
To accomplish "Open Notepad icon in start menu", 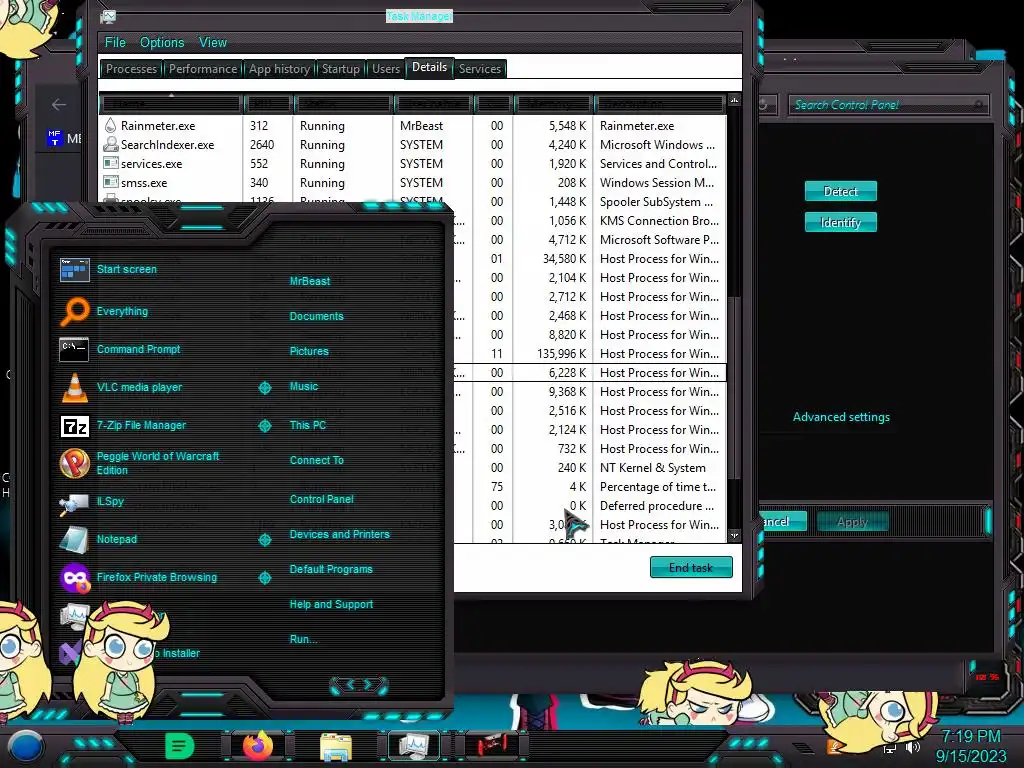I will (74, 540).
